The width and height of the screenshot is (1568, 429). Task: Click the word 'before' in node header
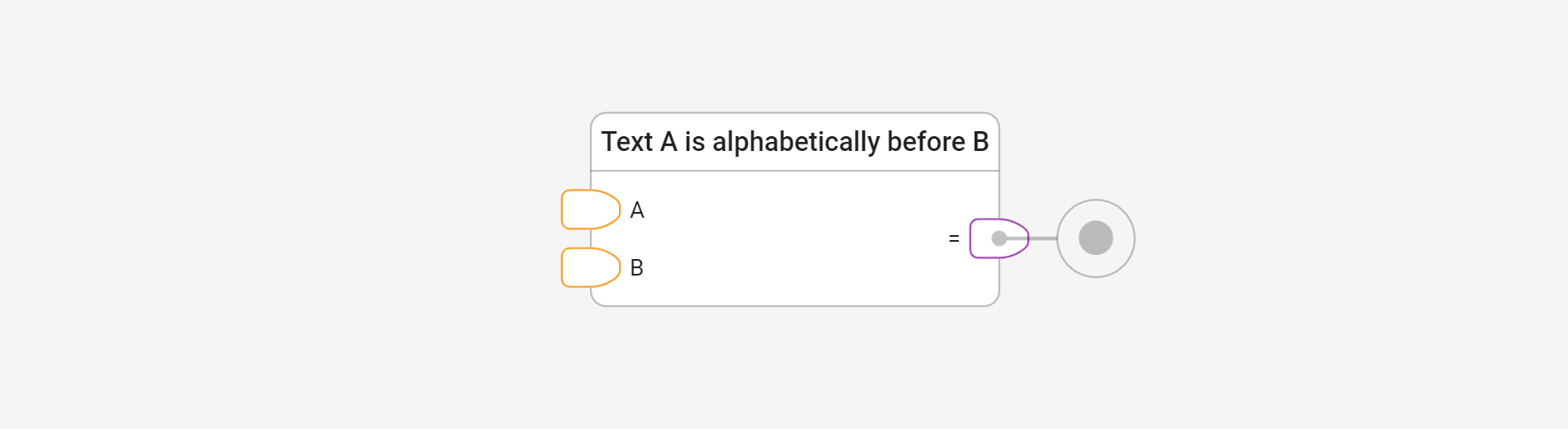[x=926, y=142]
